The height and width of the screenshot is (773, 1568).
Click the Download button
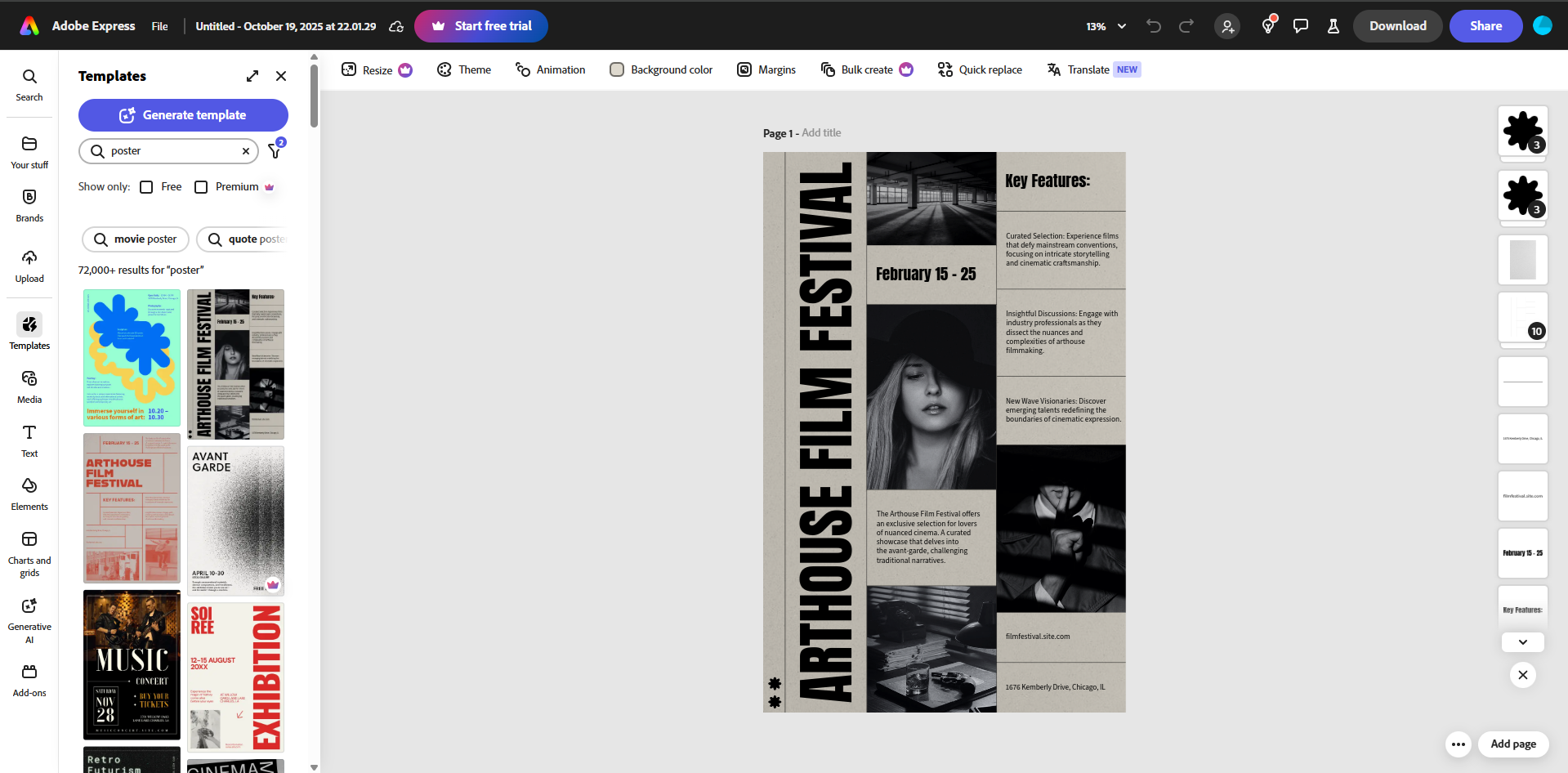(x=1396, y=25)
